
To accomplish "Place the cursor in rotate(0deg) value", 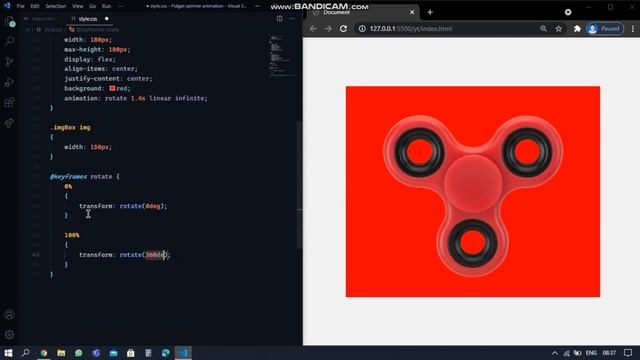I will point(153,206).
